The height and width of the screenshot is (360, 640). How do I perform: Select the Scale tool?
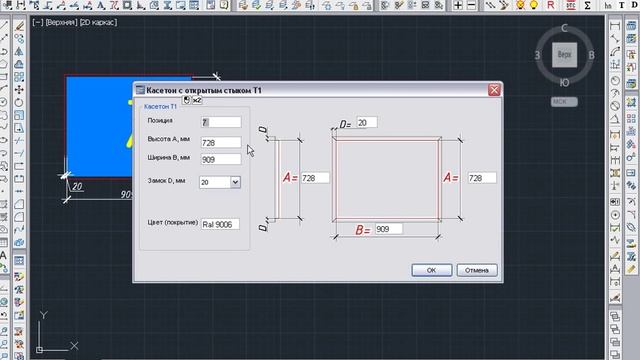[19, 115]
